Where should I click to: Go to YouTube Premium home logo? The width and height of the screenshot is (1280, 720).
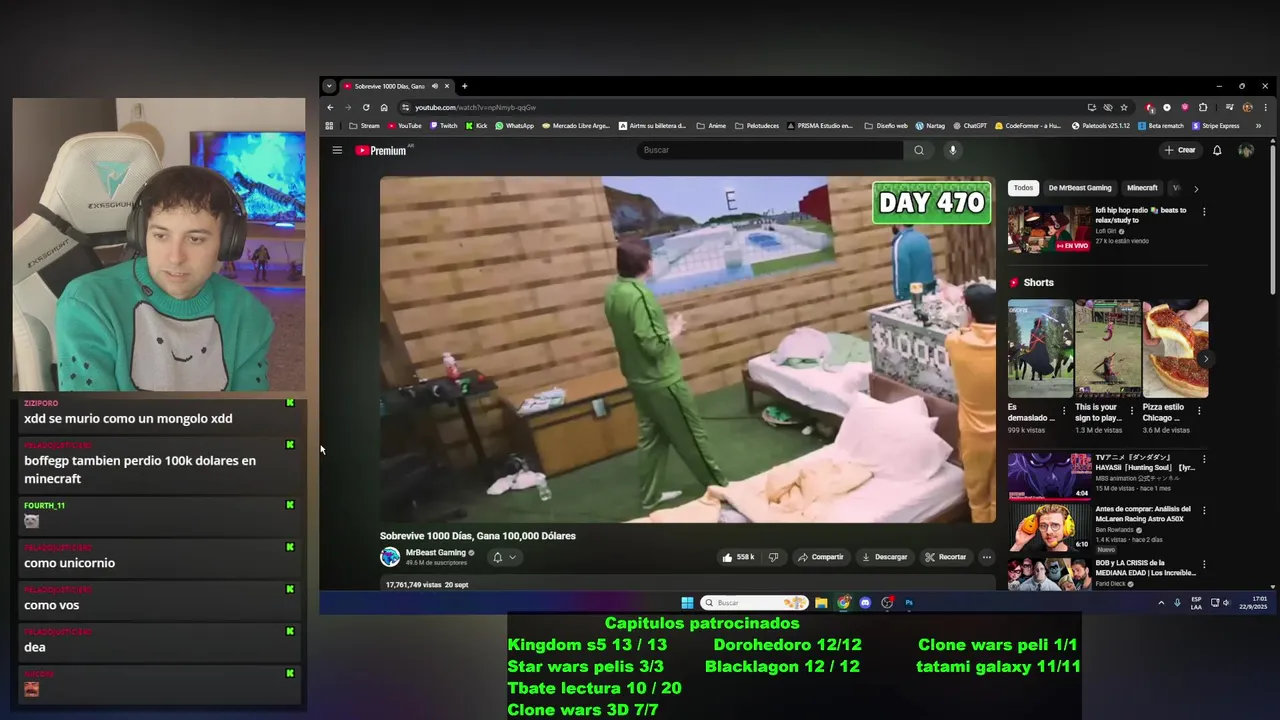click(x=381, y=150)
